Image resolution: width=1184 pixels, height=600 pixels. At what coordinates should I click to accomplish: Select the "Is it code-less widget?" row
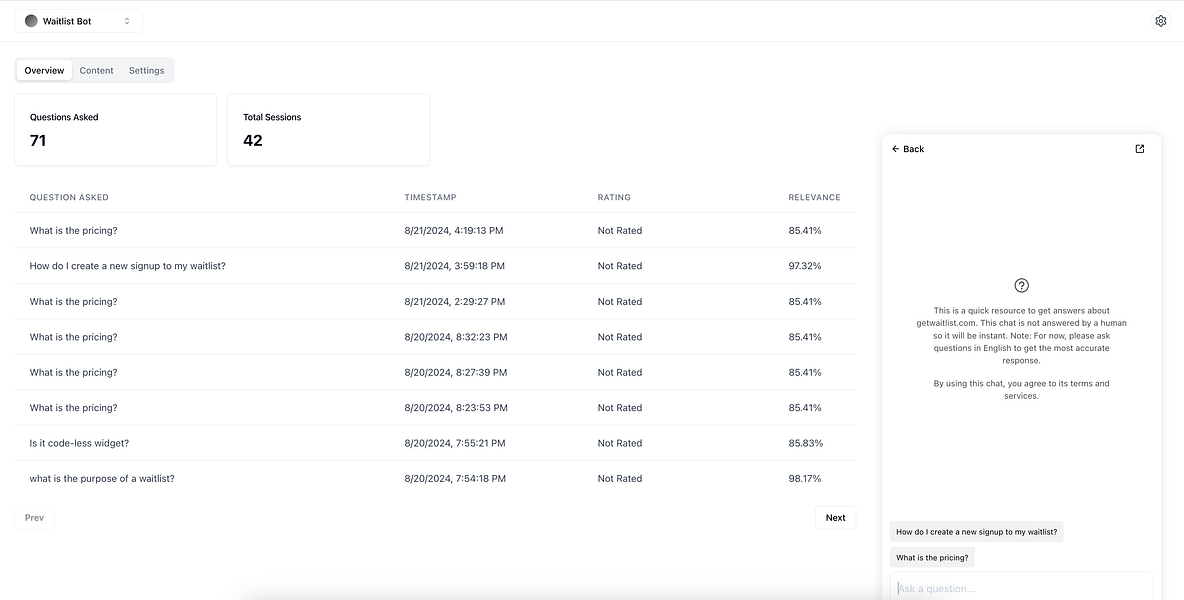435,443
